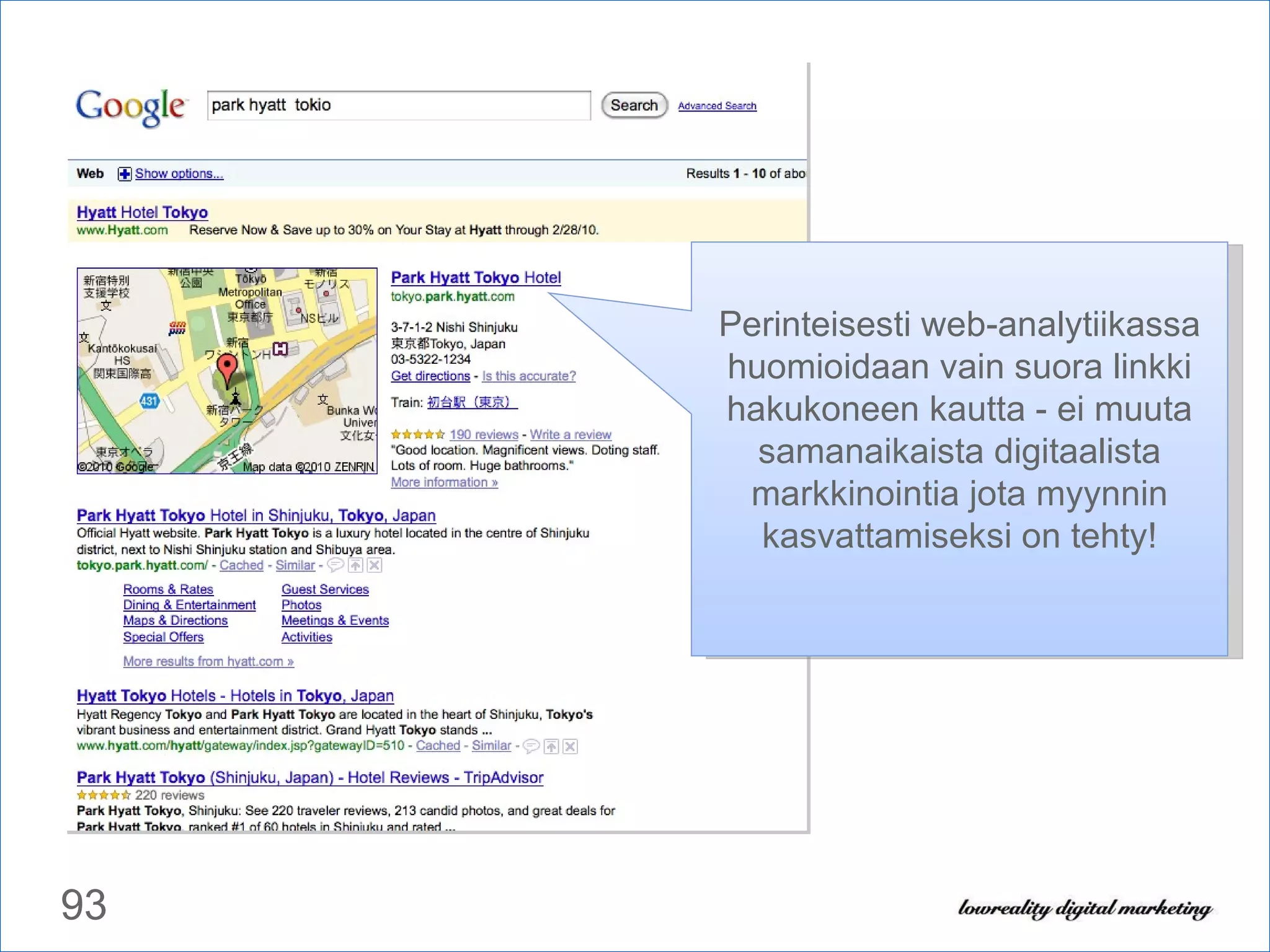Open 'Park Hyatt Tokyo Hotel' local result
Viewport: 1270px width, 952px height.
click(x=476, y=278)
